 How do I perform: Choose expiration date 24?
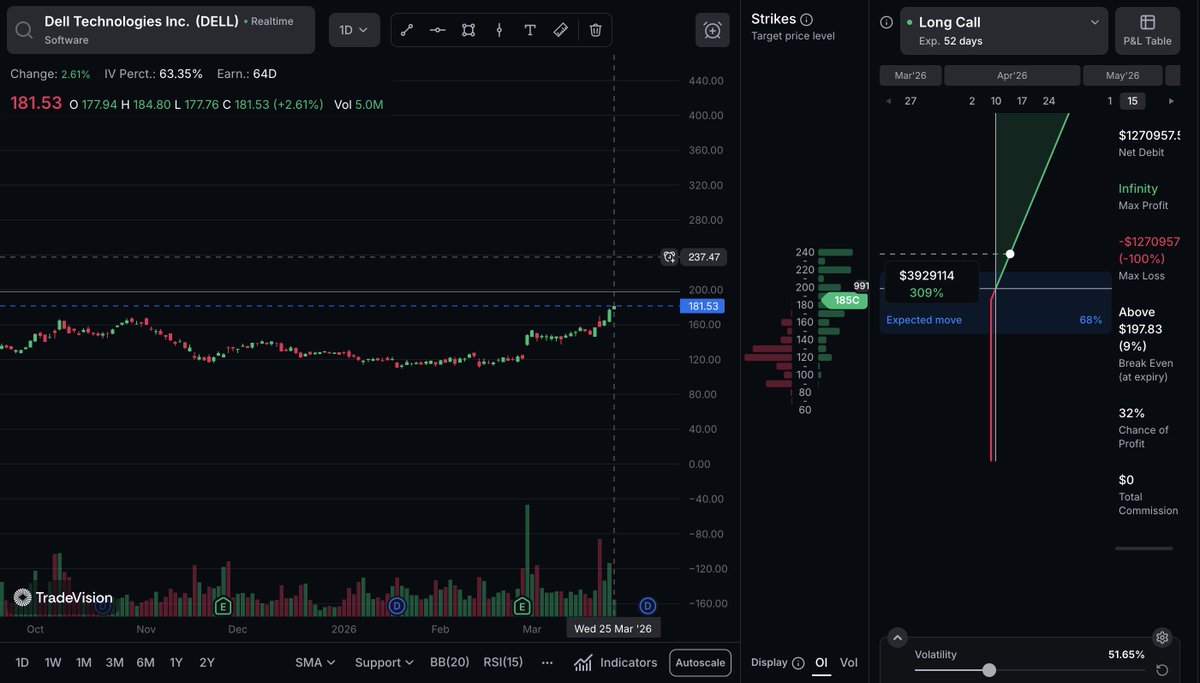pyautogui.click(x=1048, y=101)
